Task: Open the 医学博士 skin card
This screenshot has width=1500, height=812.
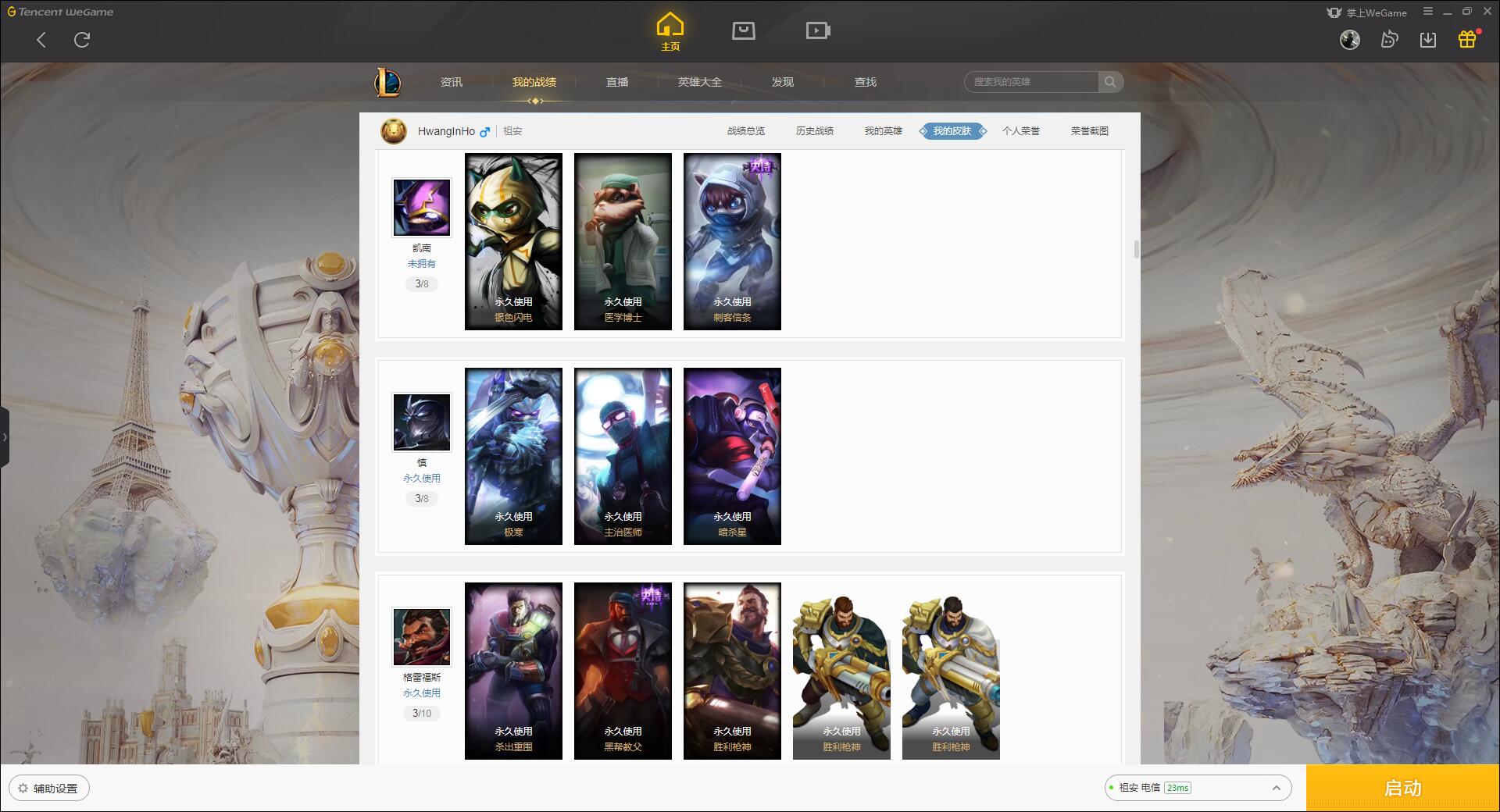Action: (623, 241)
